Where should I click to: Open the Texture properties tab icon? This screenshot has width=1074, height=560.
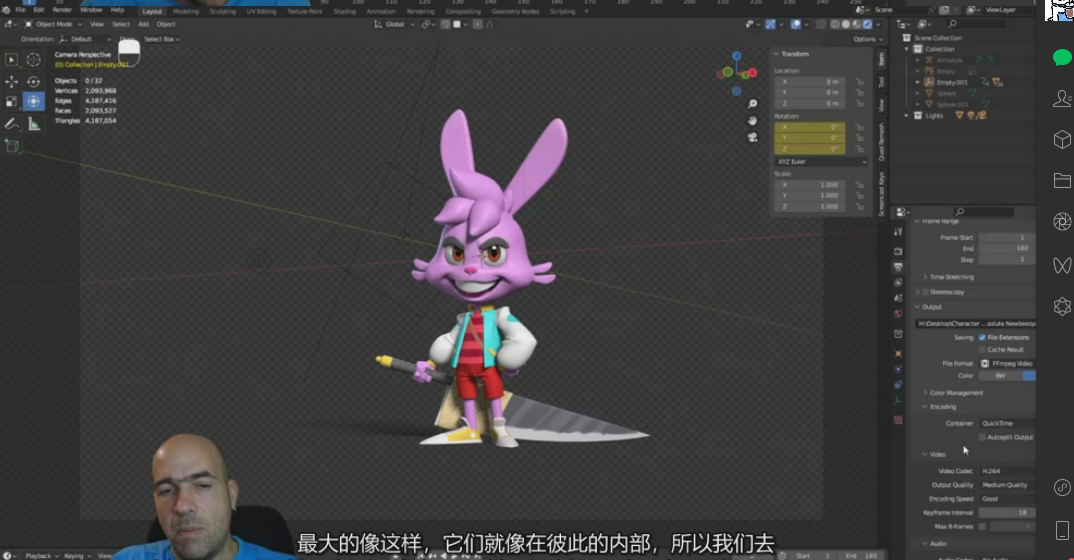(898, 420)
